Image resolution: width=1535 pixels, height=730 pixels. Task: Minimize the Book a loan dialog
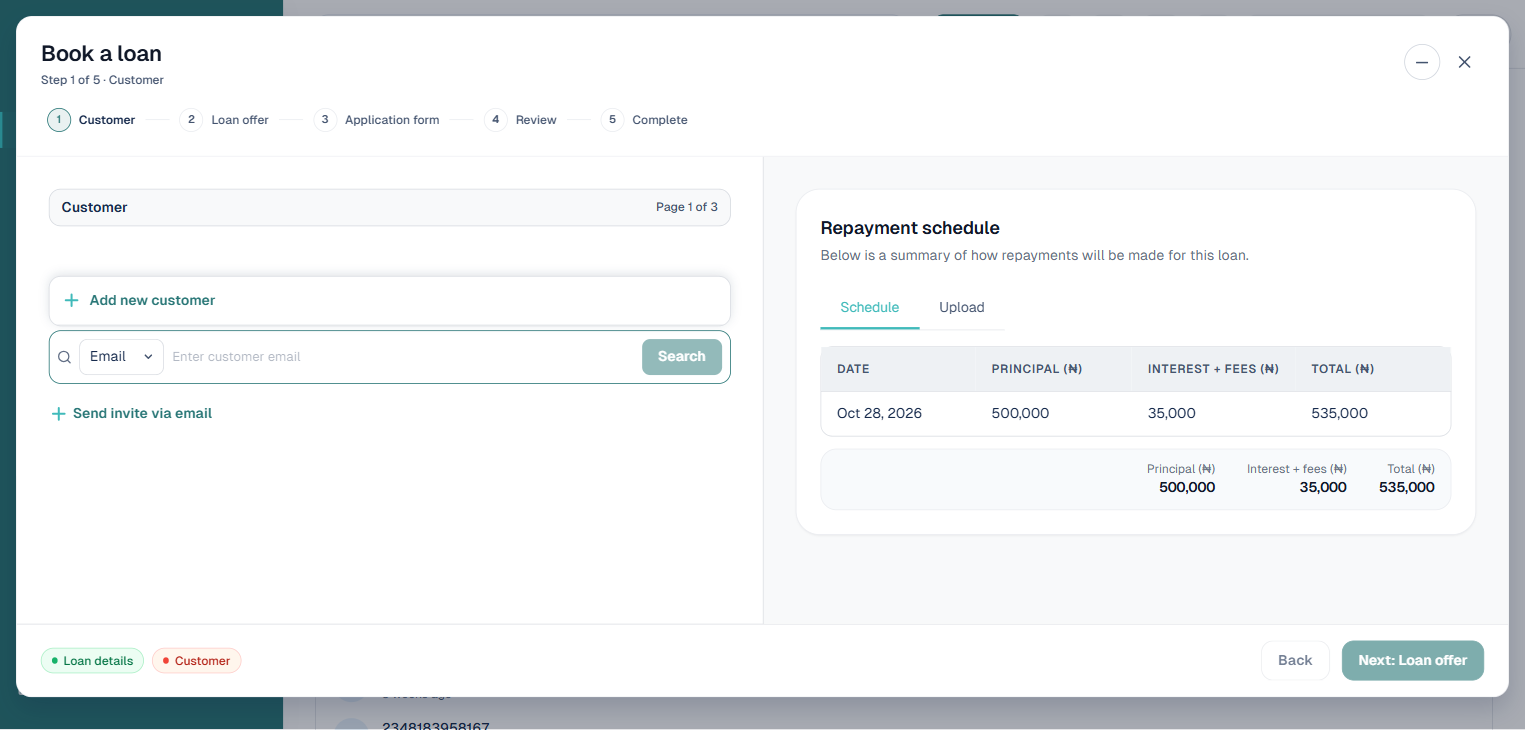1422,62
